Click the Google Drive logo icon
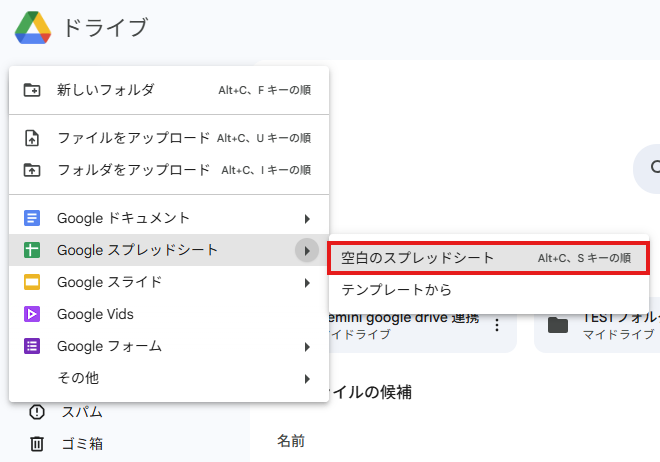 [33, 28]
